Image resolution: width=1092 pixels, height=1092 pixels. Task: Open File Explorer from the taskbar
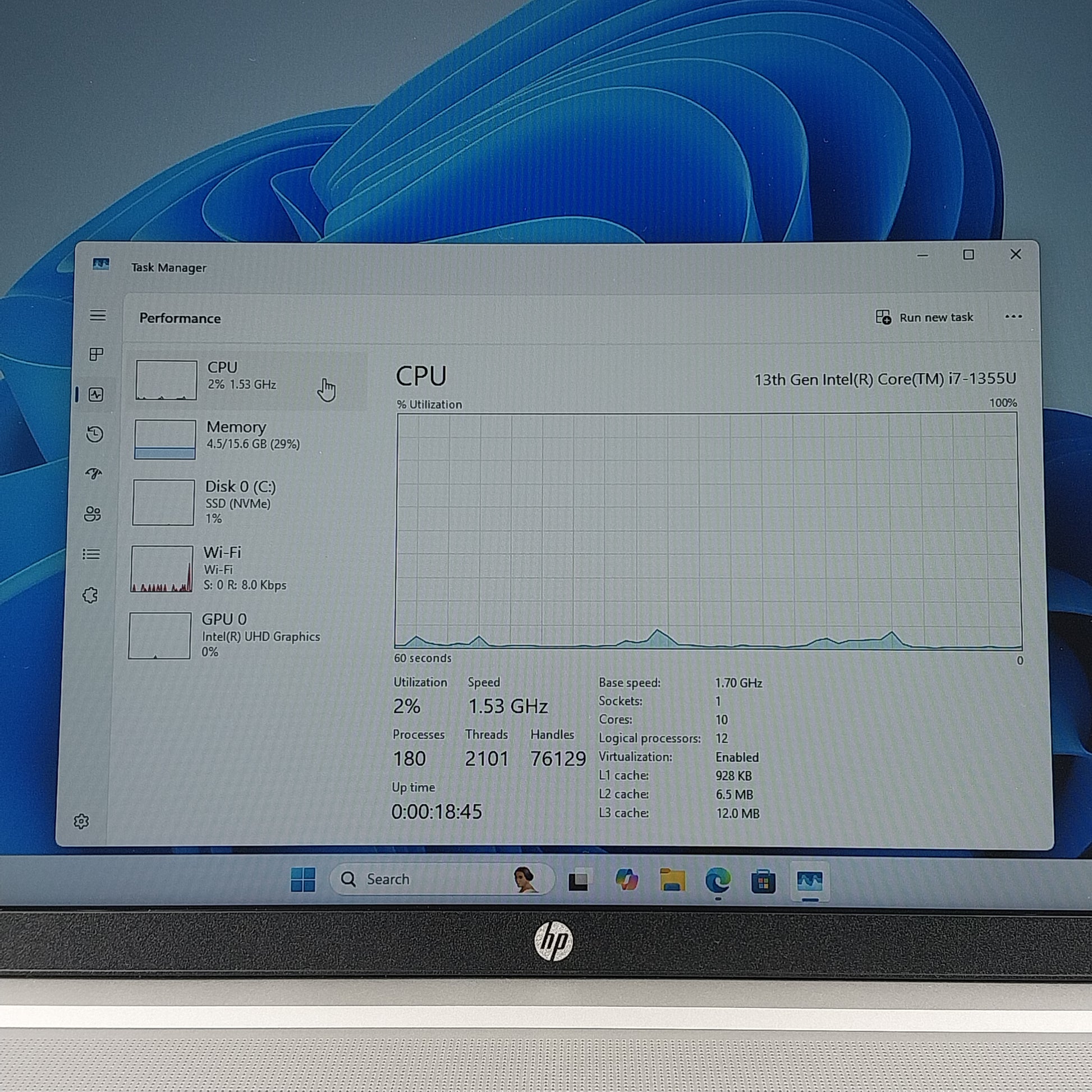(x=672, y=880)
